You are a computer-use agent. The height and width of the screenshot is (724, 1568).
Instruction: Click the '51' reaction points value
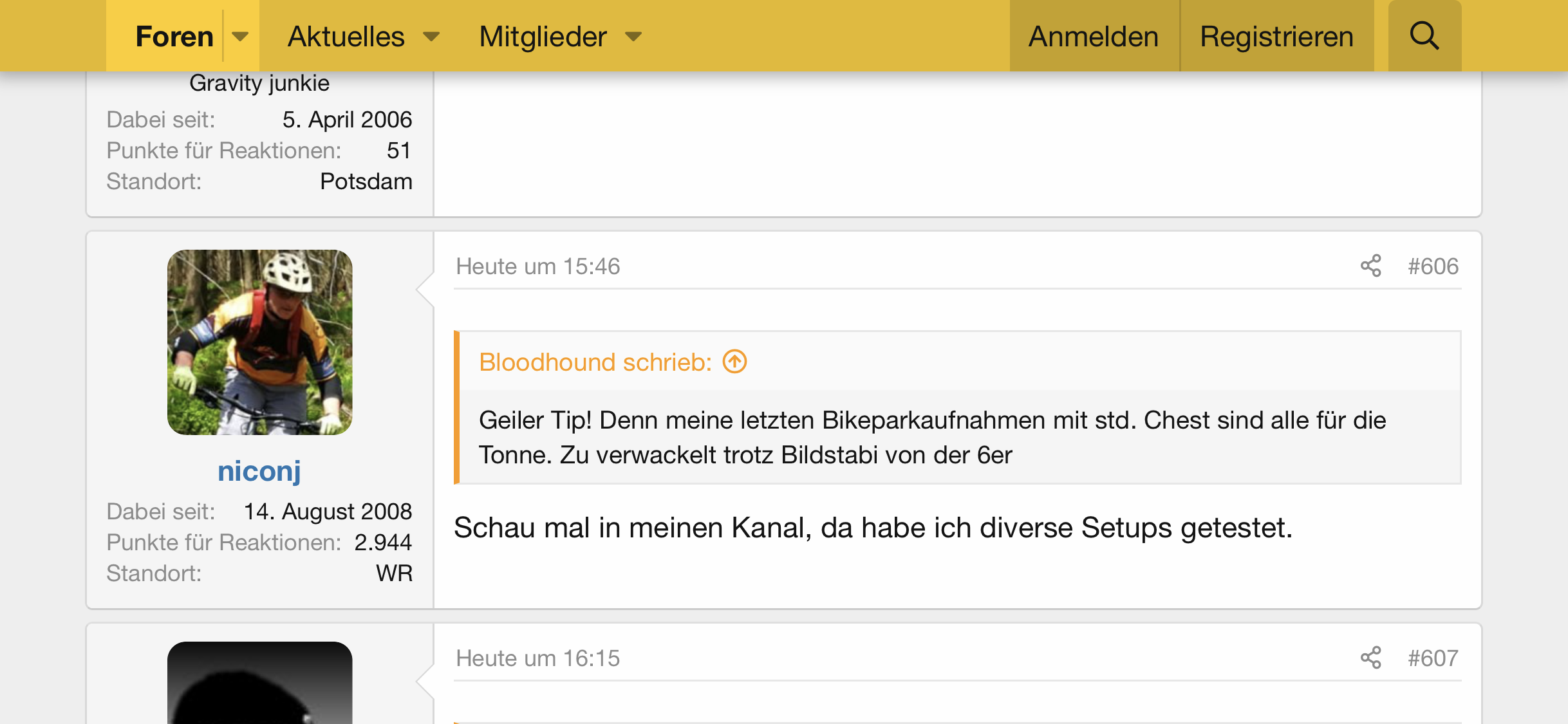[399, 151]
